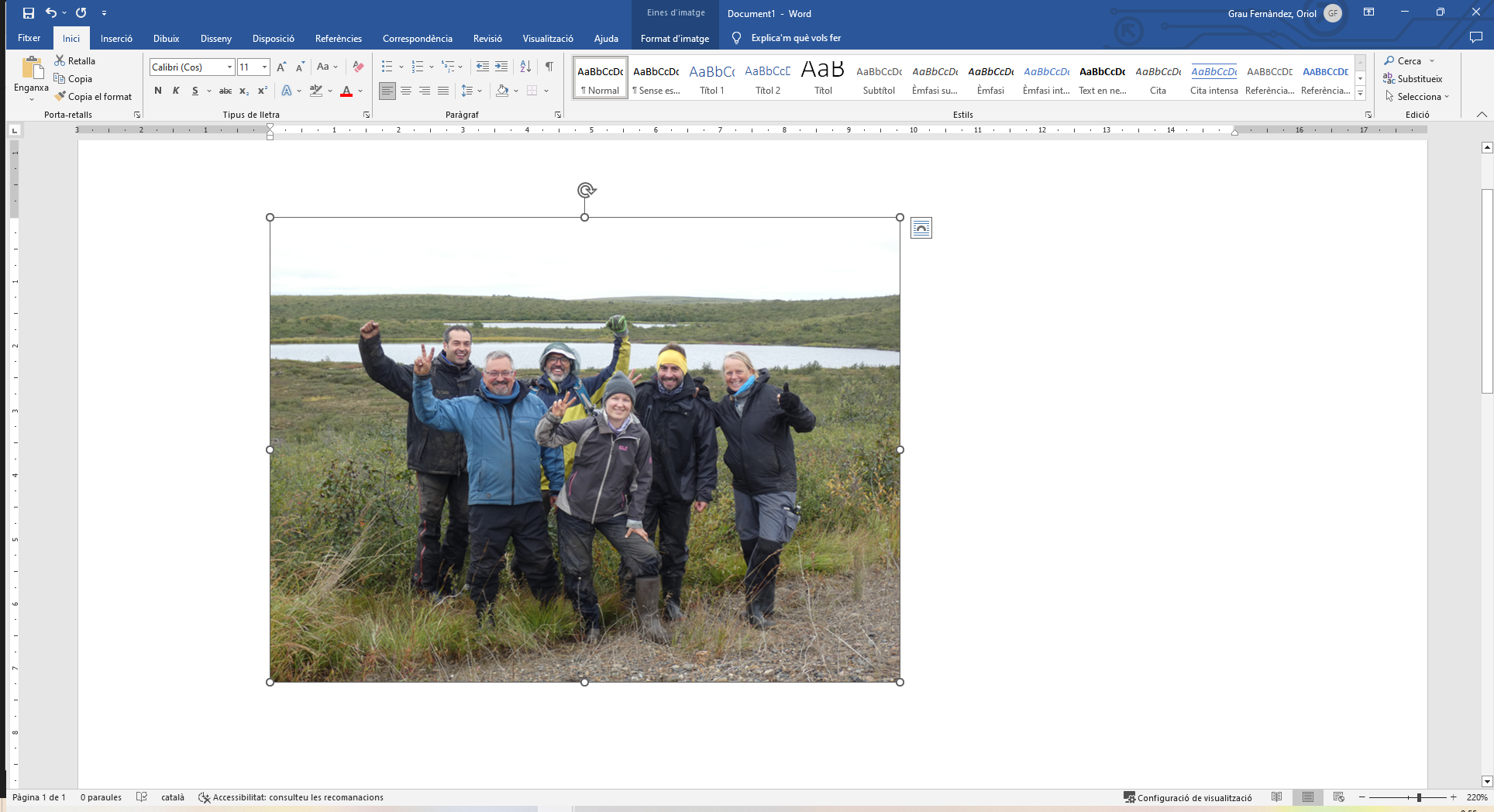Click the català language indicator in status bar
Image resolution: width=1494 pixels, height=812 pixels.
(x=173, y=797)
